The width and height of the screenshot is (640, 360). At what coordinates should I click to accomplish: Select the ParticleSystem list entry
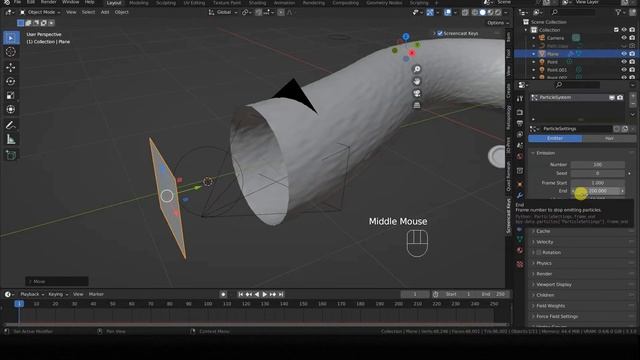(x=577, y=98)
